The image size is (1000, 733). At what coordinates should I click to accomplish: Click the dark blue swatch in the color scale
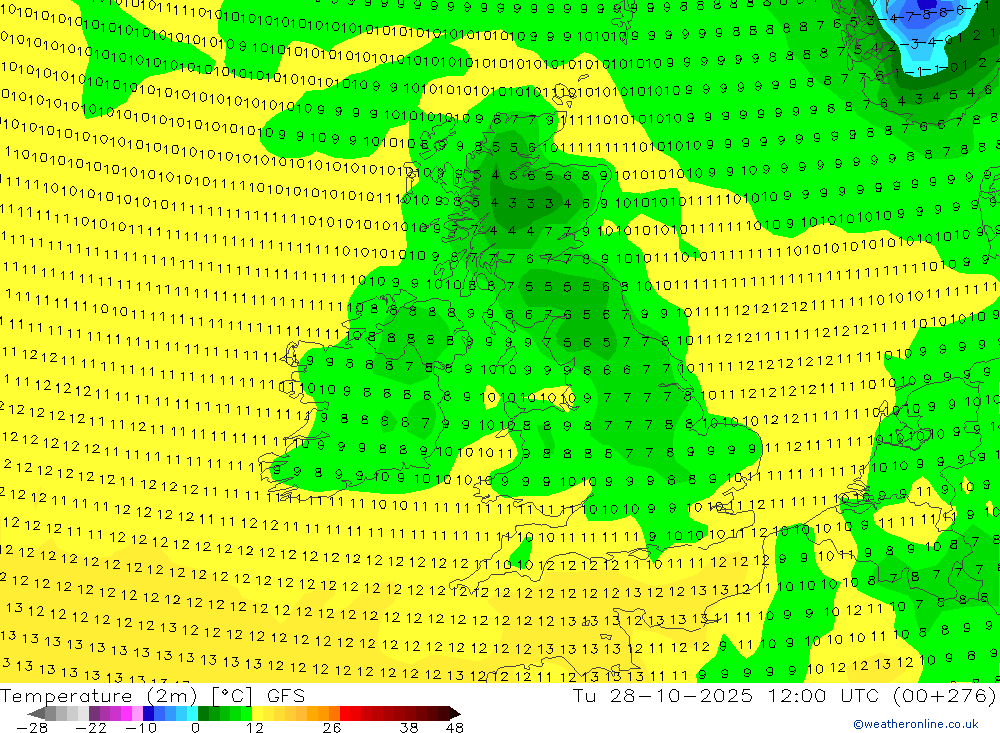coord(148,714)
